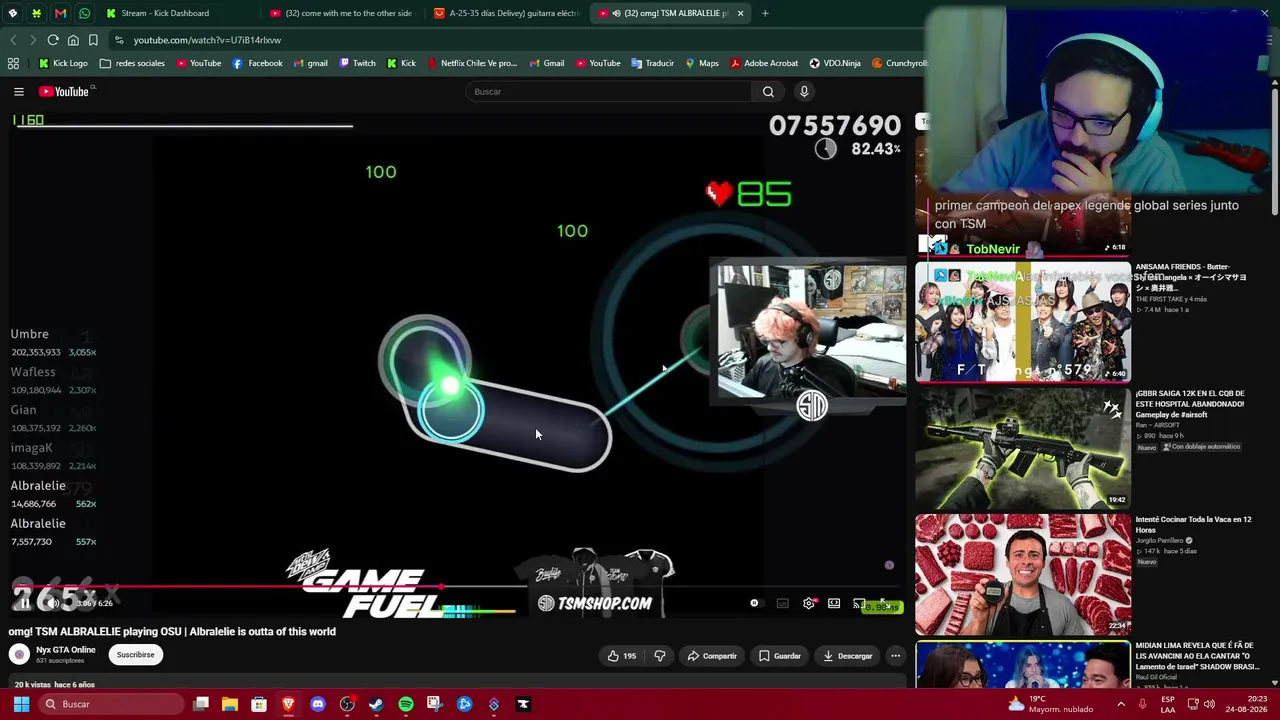This screenshot has height=720, width=1280.
Task: Open the ANISAMA FRIENDS video thumbnail
Action: pyautogui.click(x=1023, y=323)
